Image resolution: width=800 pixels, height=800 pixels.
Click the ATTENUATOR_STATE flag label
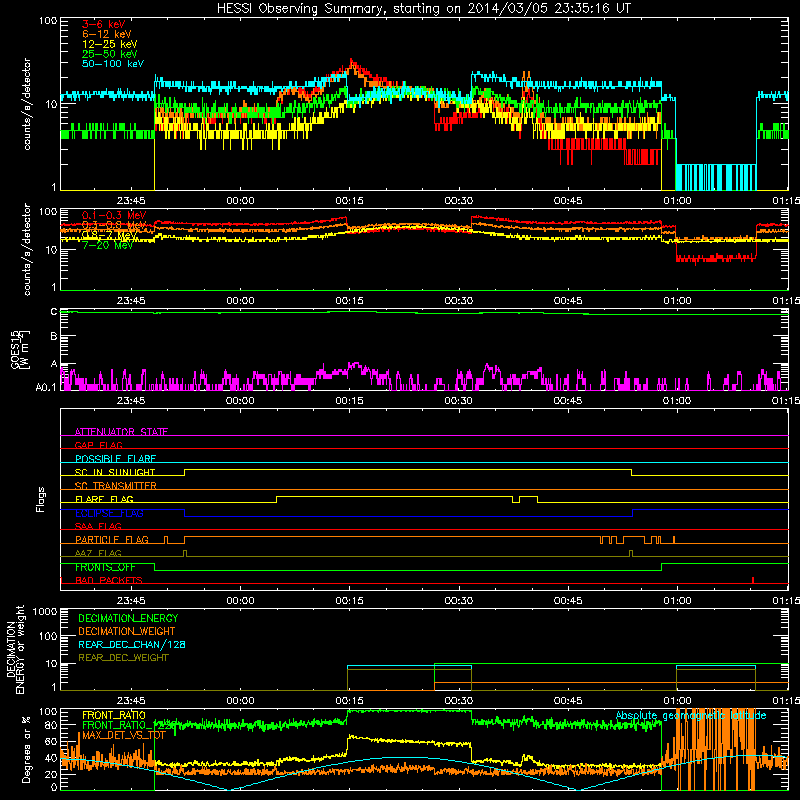121,432
